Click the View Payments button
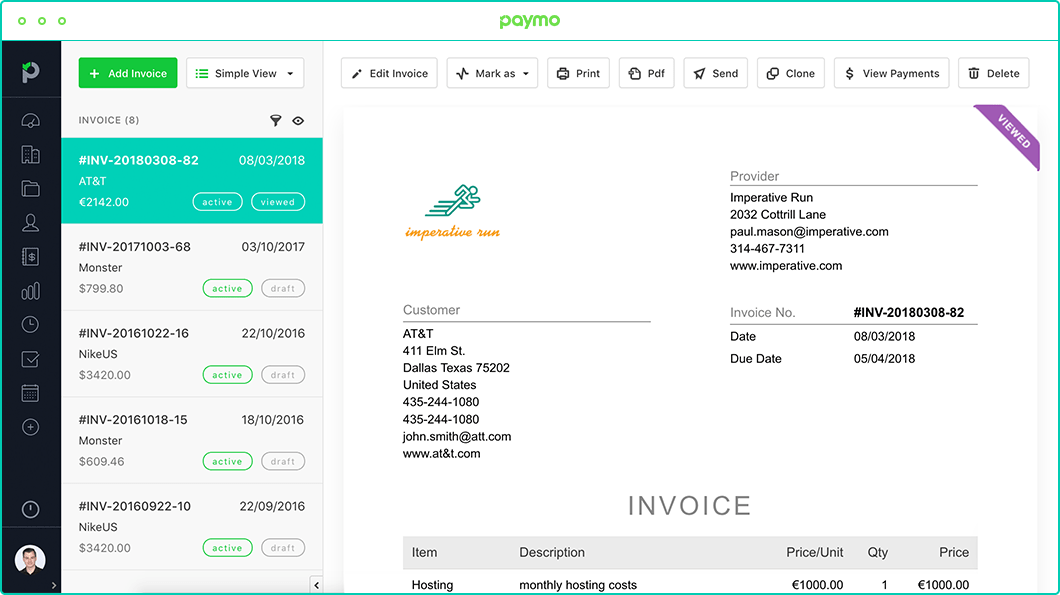The height and width of the screenshot is (595, 1060). click(x=891, y=73)
